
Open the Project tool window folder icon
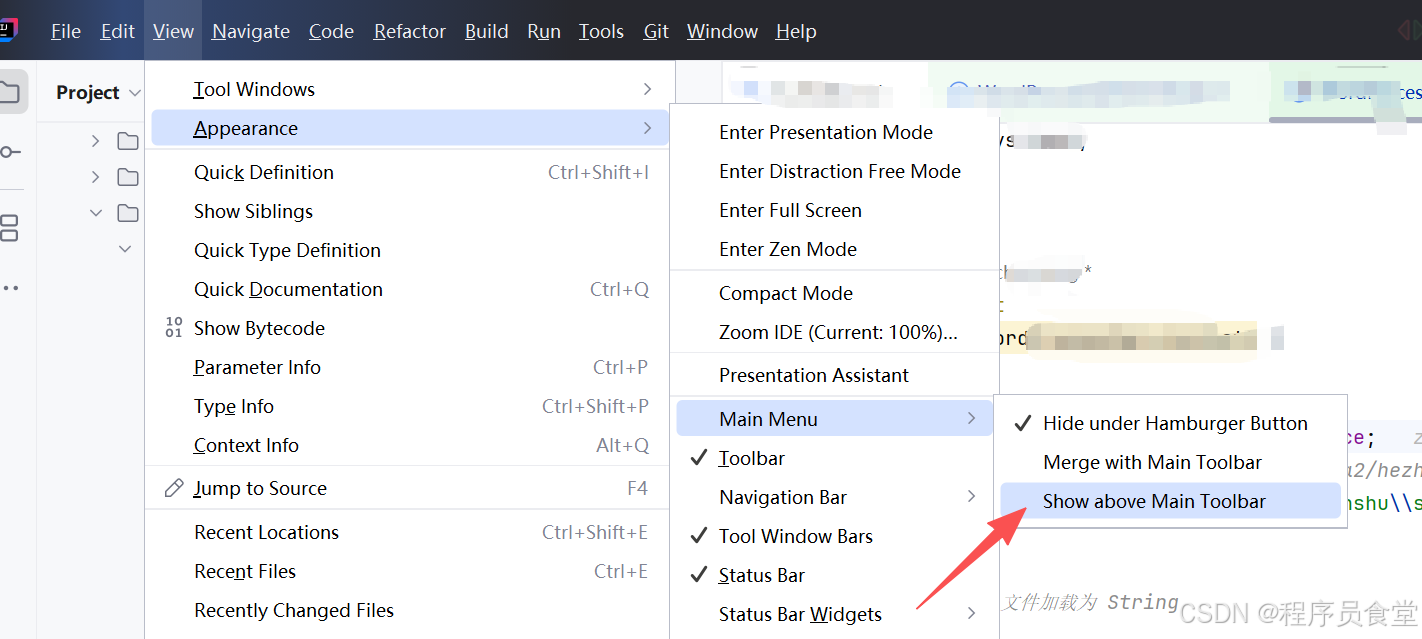10,92
